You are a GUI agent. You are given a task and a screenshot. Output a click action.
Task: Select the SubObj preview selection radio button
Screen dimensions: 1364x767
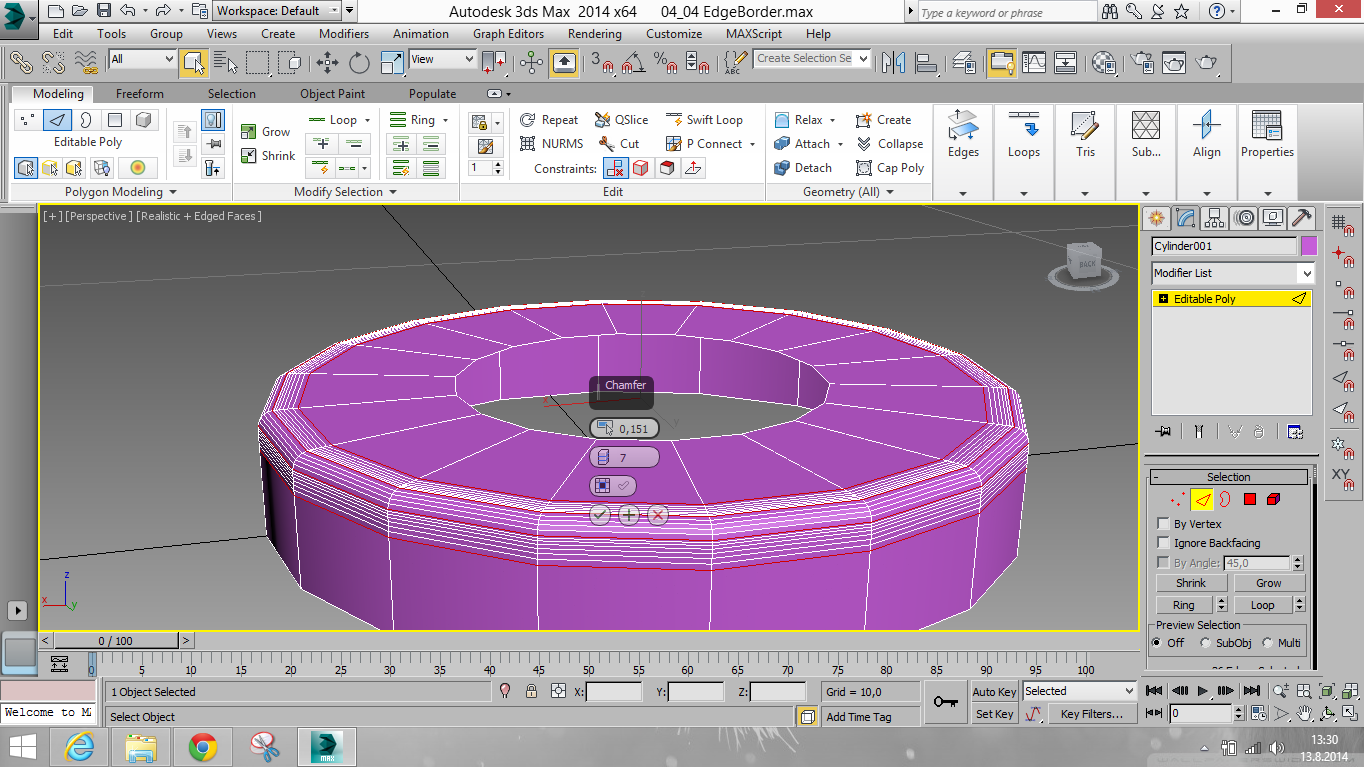[x=1205, y=643]
